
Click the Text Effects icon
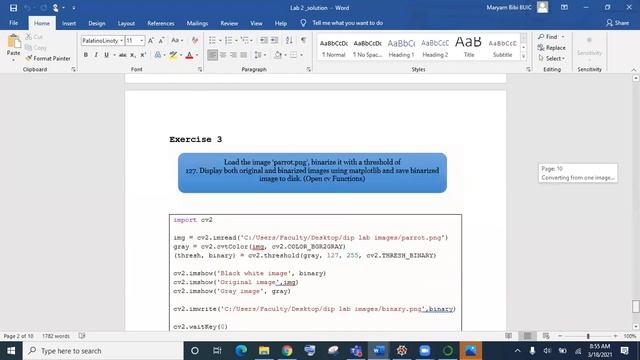(158, 55)
